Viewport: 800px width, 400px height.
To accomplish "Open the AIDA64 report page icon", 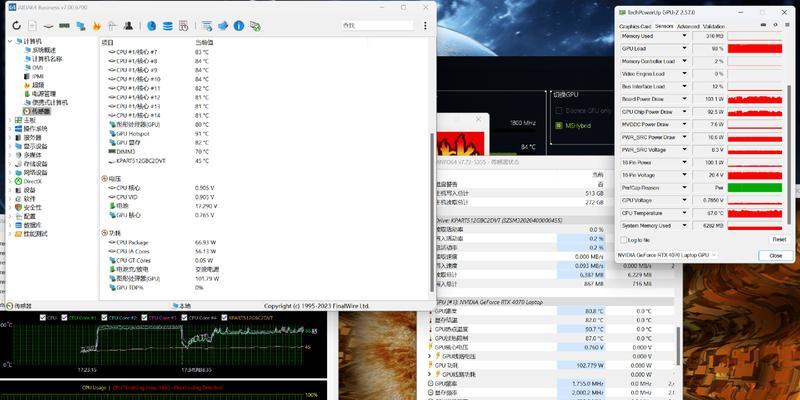I will 32,26.
